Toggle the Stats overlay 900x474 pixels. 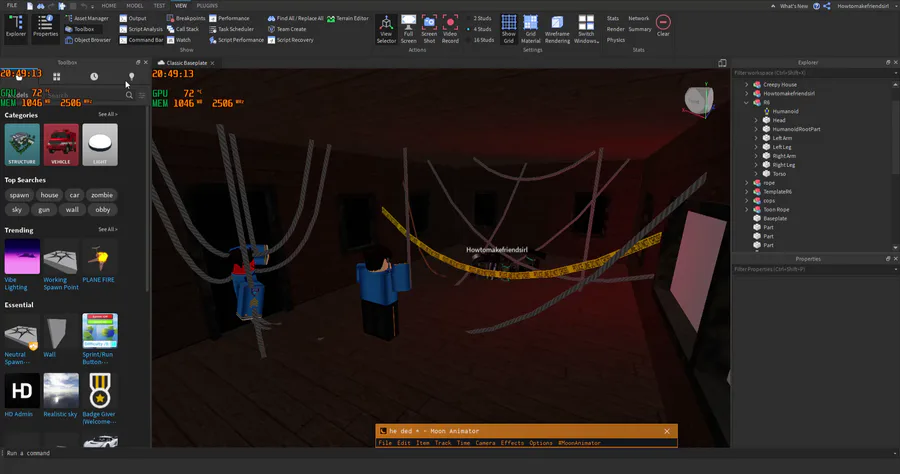[x=613, y=18]
